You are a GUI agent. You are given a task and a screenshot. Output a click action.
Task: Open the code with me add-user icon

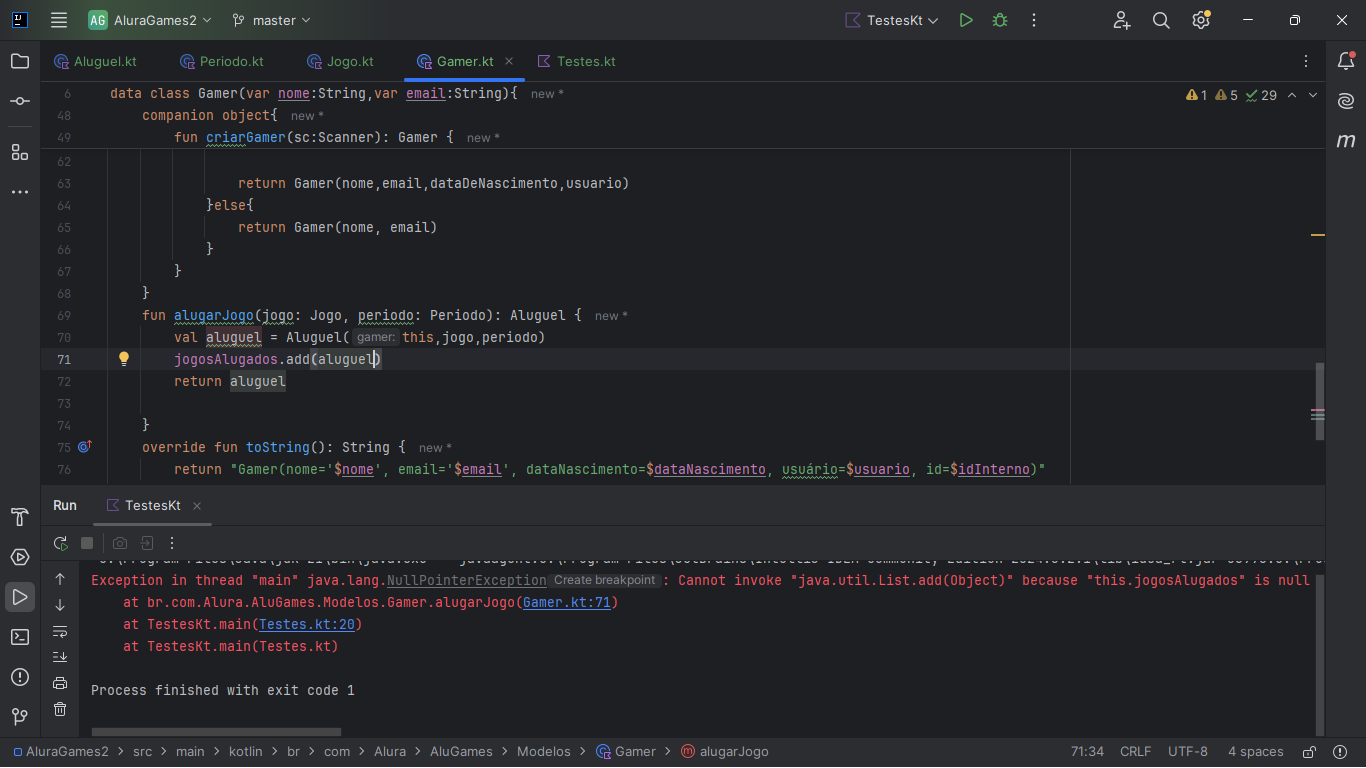(x=1122, y=20)
